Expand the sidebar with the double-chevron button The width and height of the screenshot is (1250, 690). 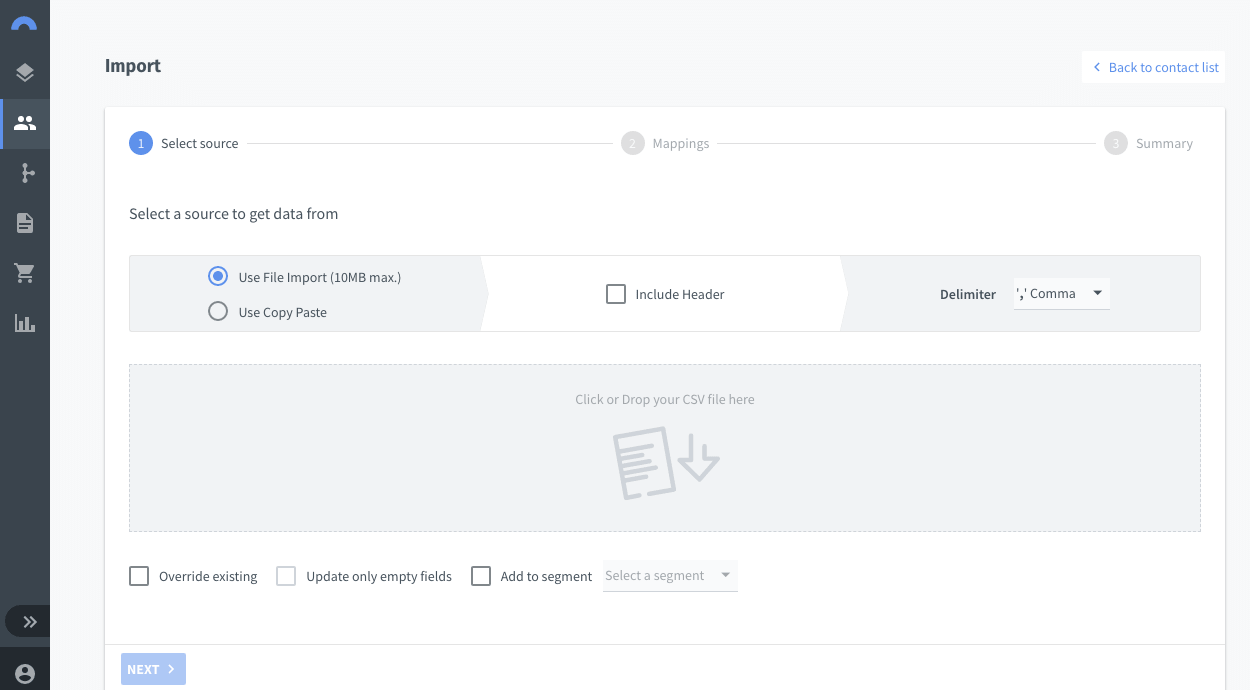coord(30,622)
